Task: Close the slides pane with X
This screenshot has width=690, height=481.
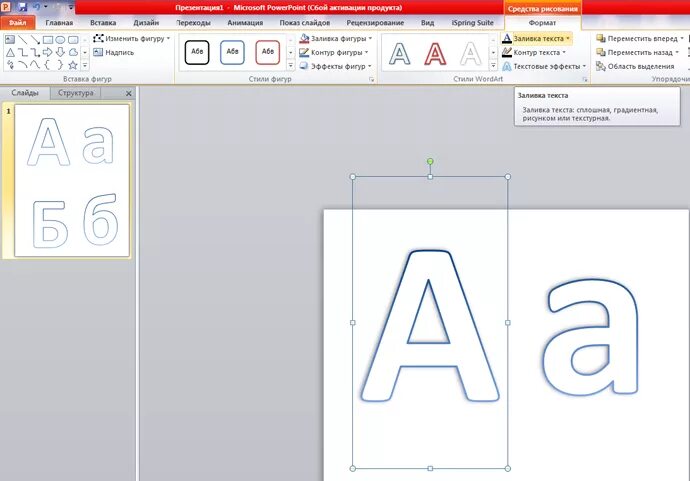Action: click(x=128, y=93)
